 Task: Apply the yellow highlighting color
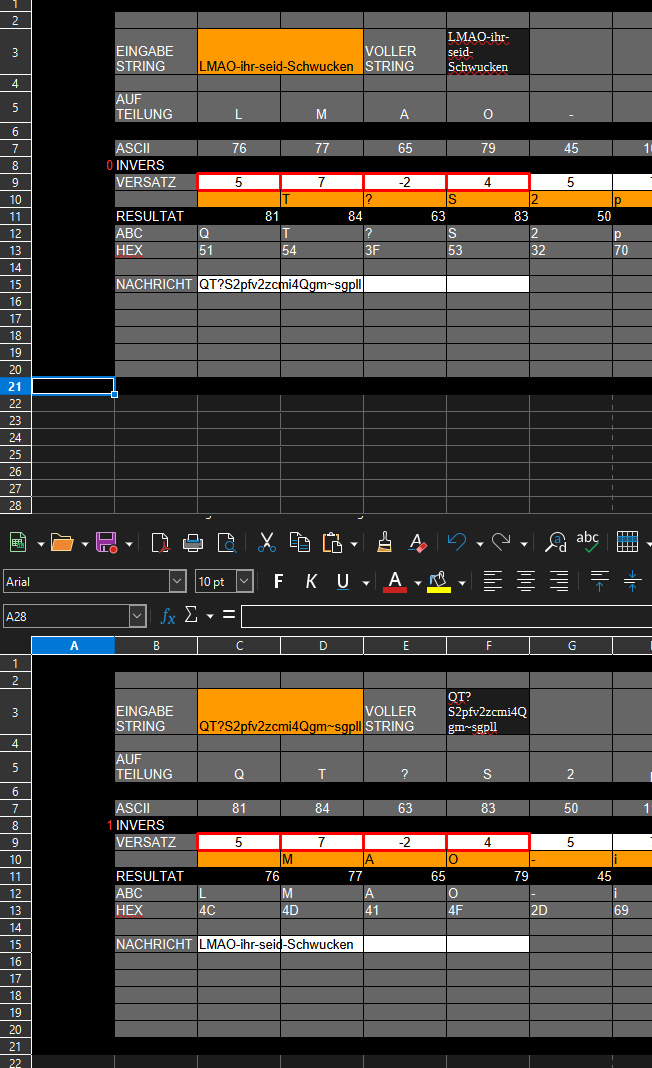pos(439,581)
